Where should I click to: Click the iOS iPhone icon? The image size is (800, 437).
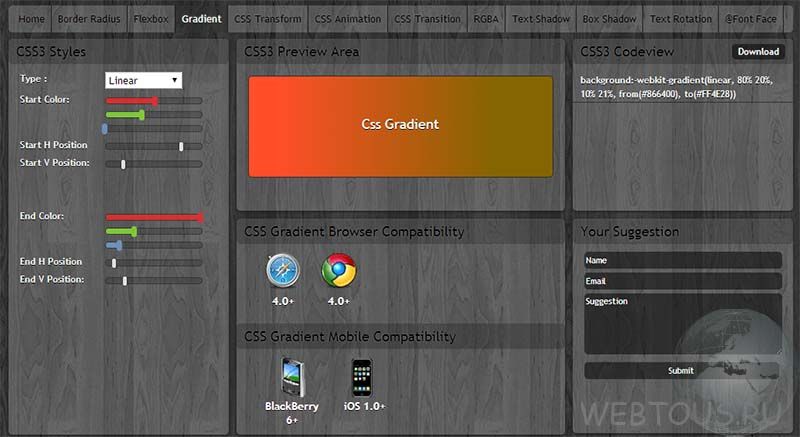362,377
